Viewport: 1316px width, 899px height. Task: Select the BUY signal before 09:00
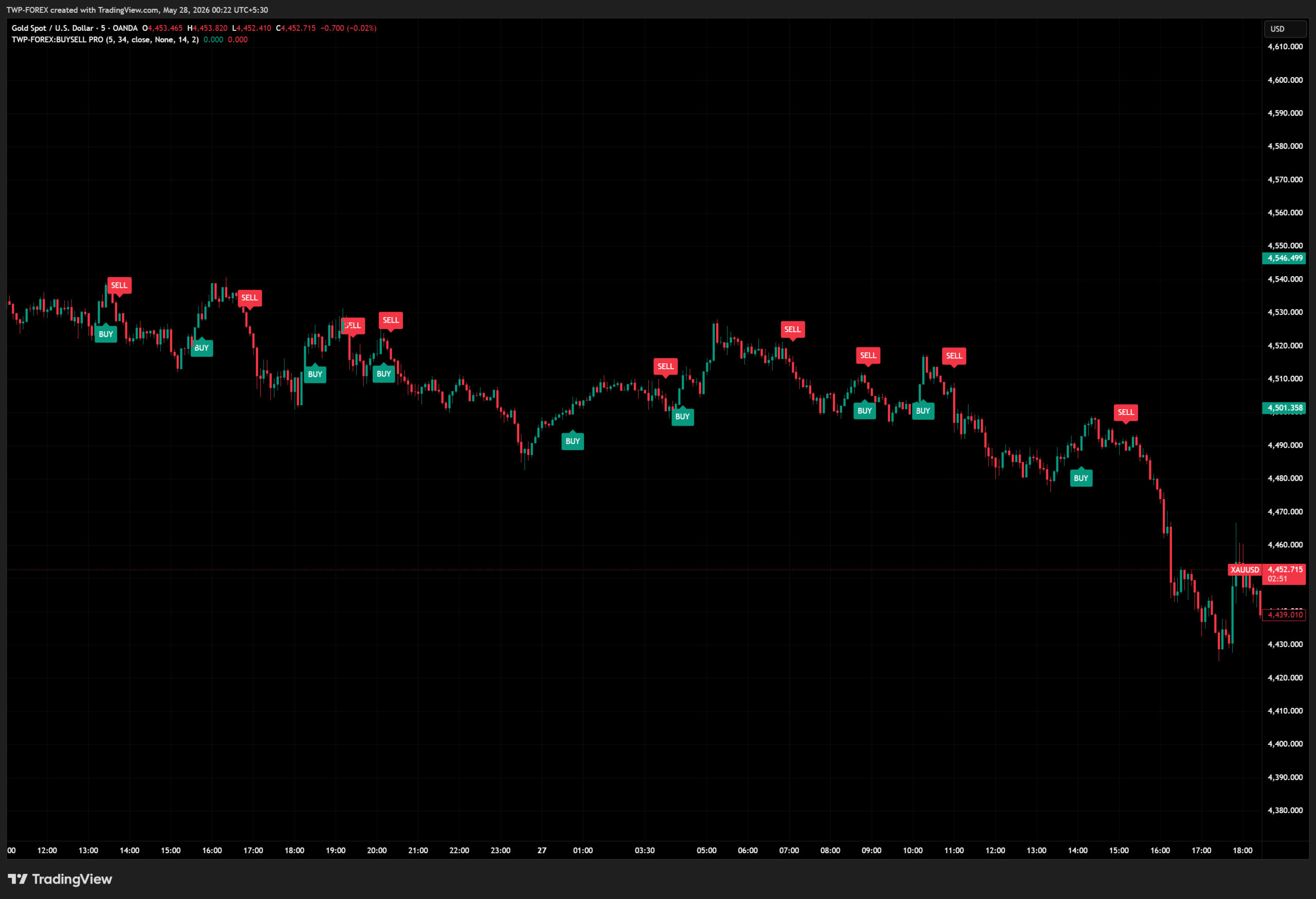pos(865,411)
